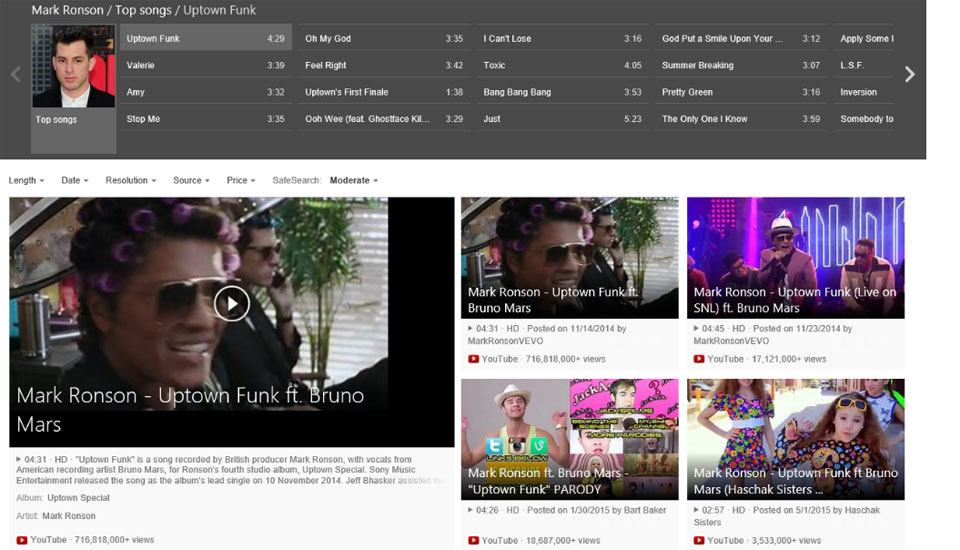Open the Length filter dropdown
The width and height of the screenshot is (960, 550).
(x=26, y=181)
